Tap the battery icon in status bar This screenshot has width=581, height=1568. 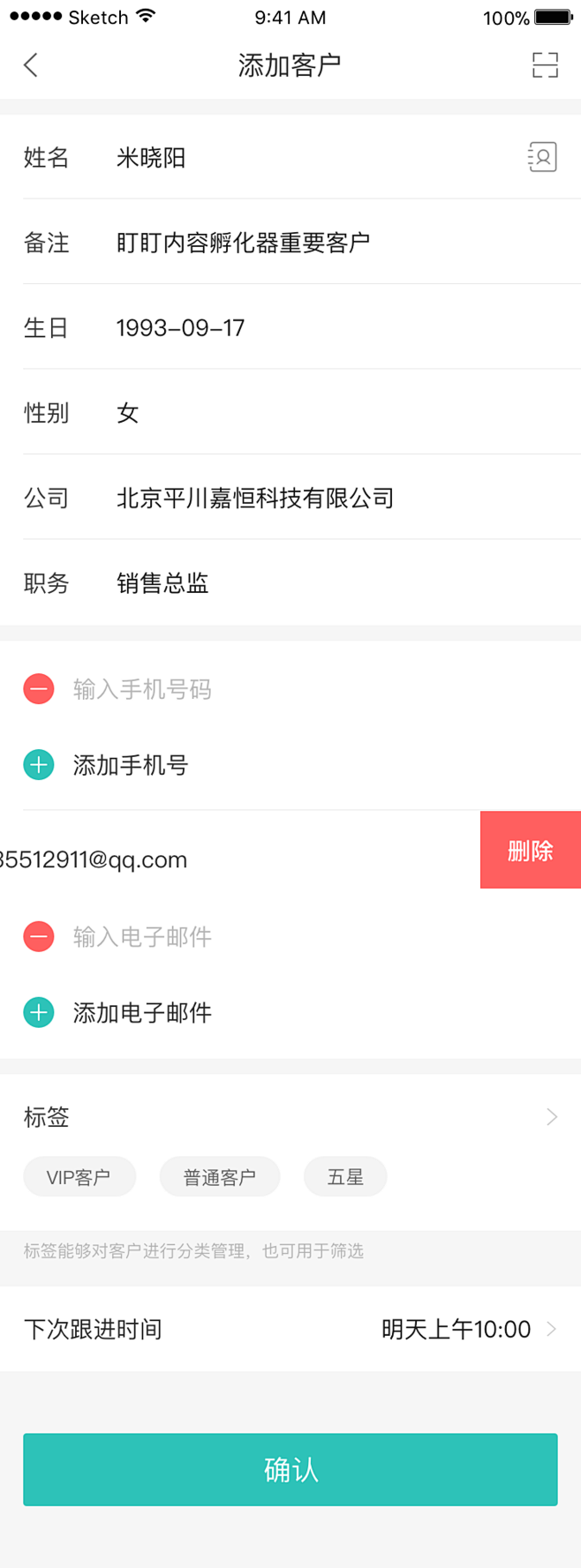point(555,17)
